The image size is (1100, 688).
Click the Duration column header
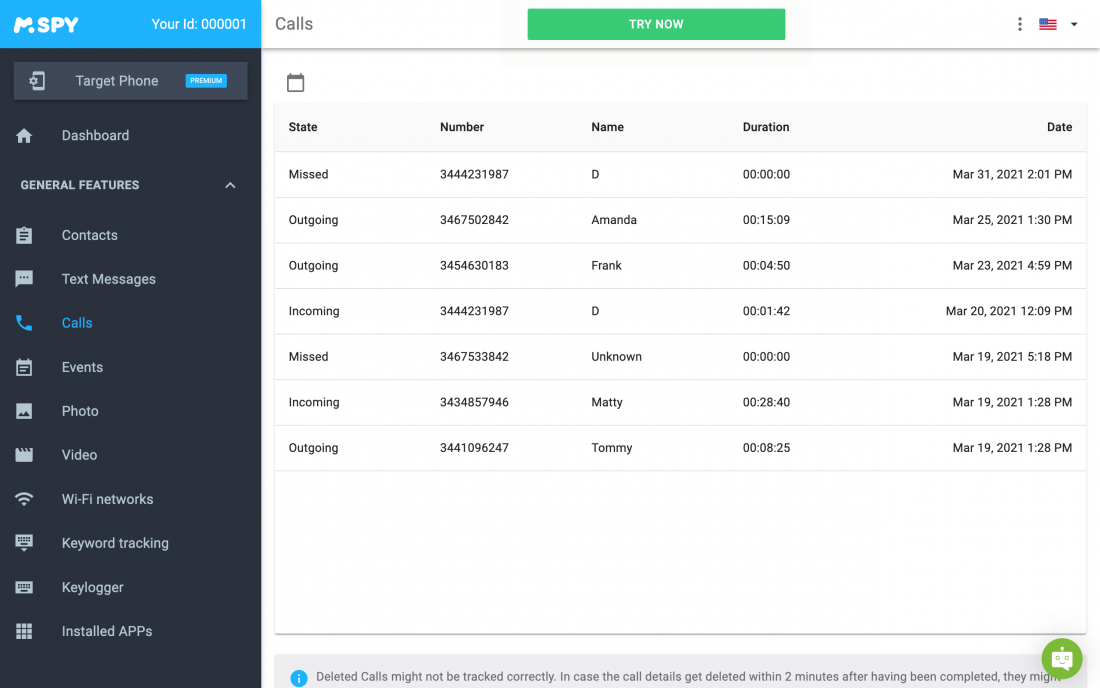coord(766,127)
